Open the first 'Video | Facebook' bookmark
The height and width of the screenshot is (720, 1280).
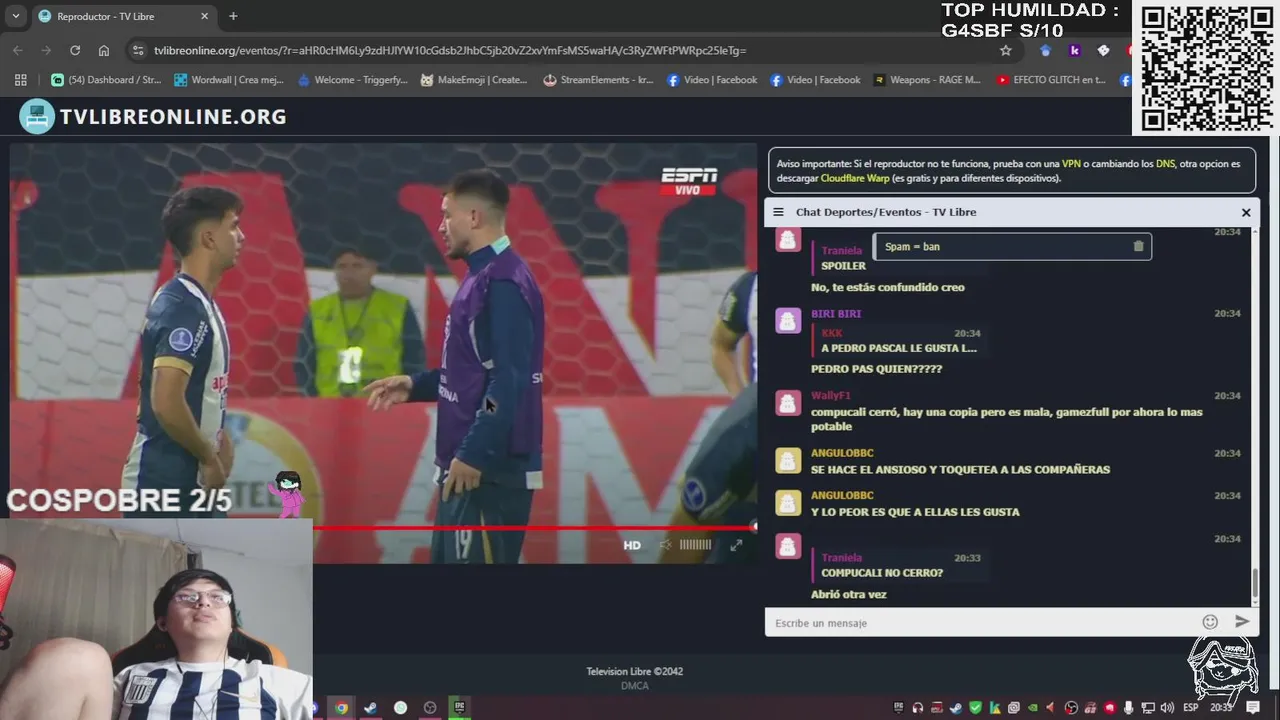click(712, 80)
